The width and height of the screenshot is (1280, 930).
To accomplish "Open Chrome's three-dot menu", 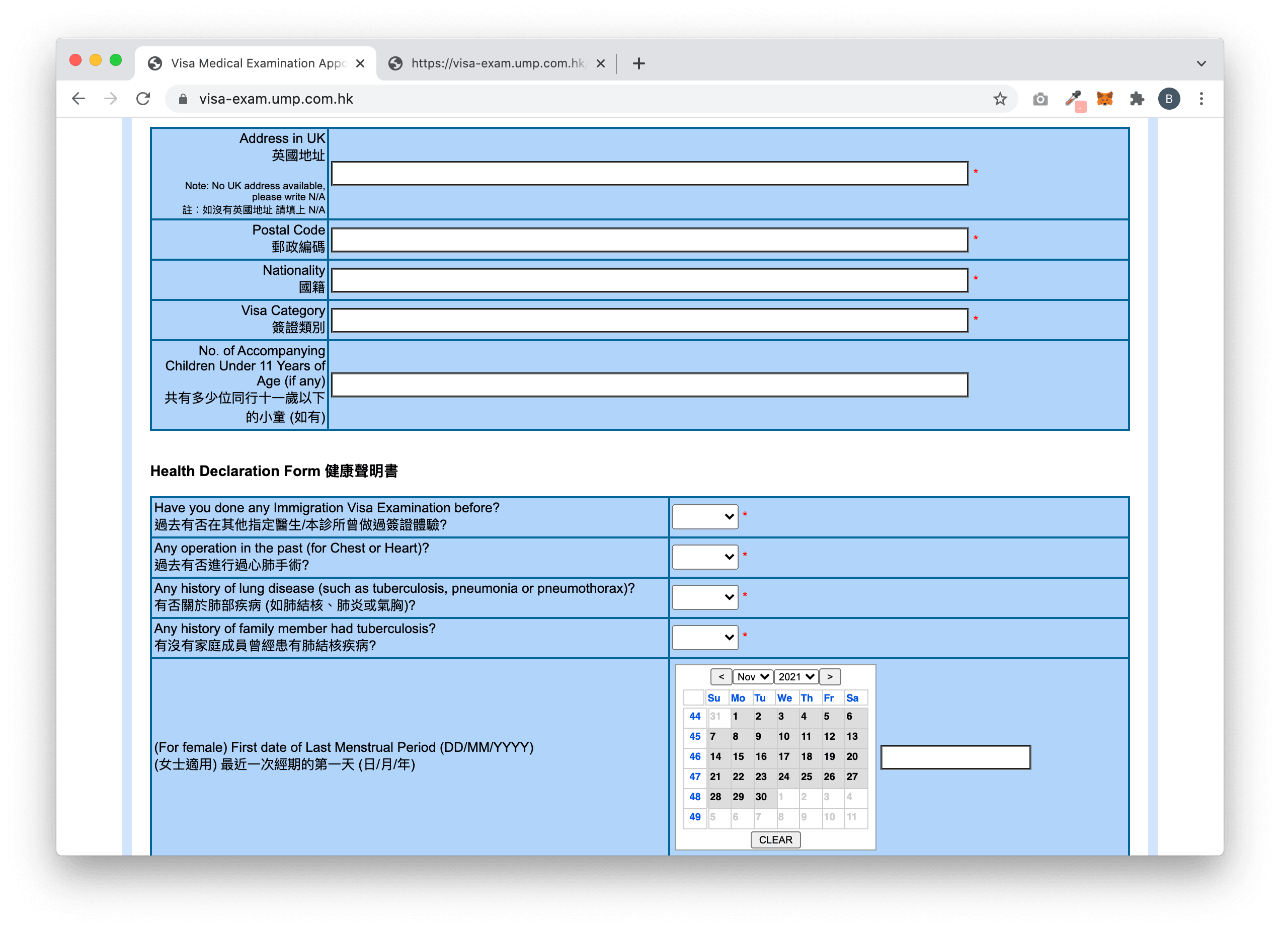I will pyautogui.click(x=1201, y=99).
